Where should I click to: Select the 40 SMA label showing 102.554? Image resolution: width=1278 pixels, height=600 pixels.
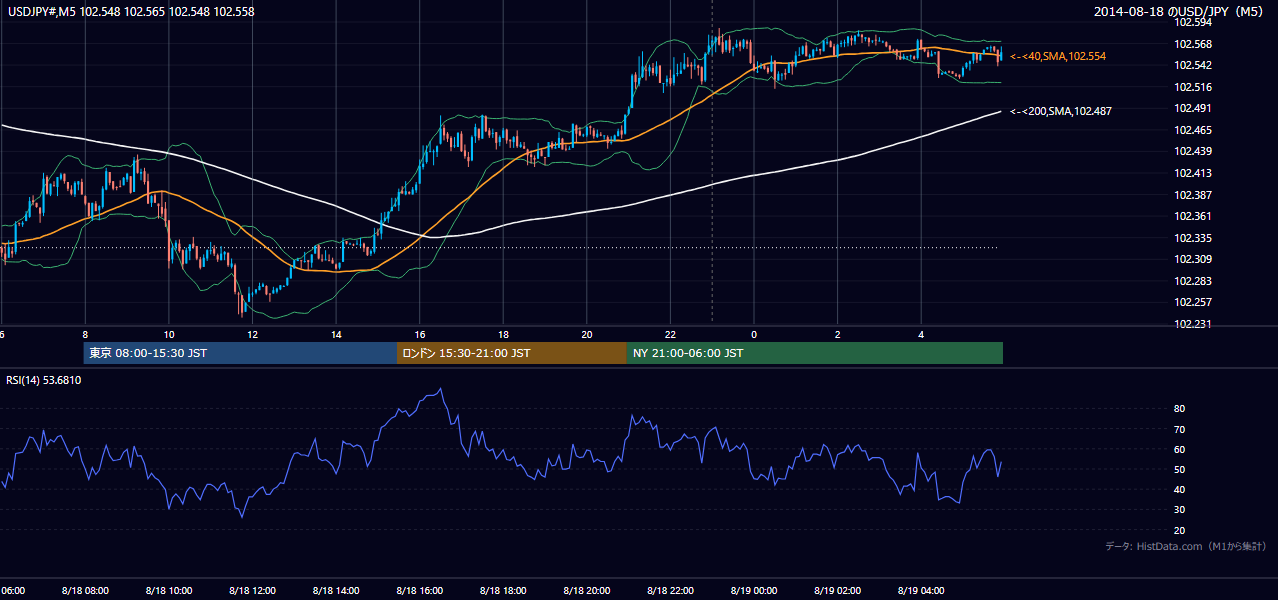click(x=1059, y=57)
